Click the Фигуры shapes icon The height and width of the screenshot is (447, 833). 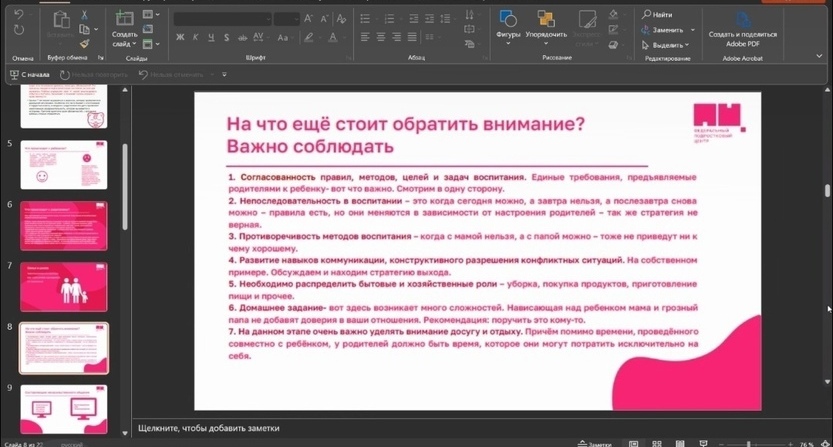(x=508, y=19)
